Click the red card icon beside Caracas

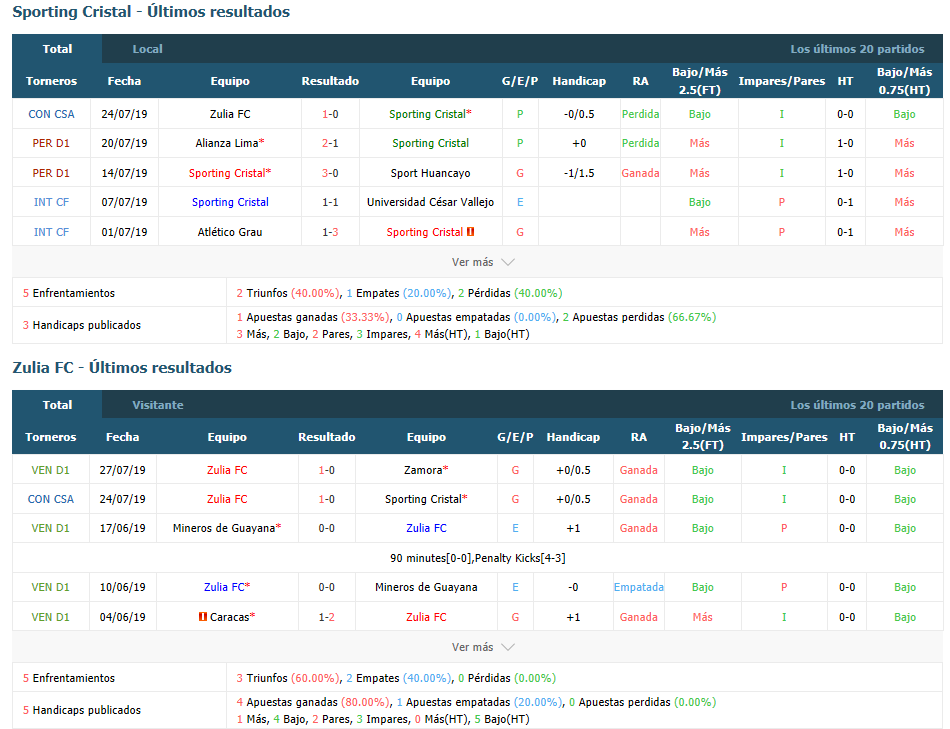[x=203, y=616]
